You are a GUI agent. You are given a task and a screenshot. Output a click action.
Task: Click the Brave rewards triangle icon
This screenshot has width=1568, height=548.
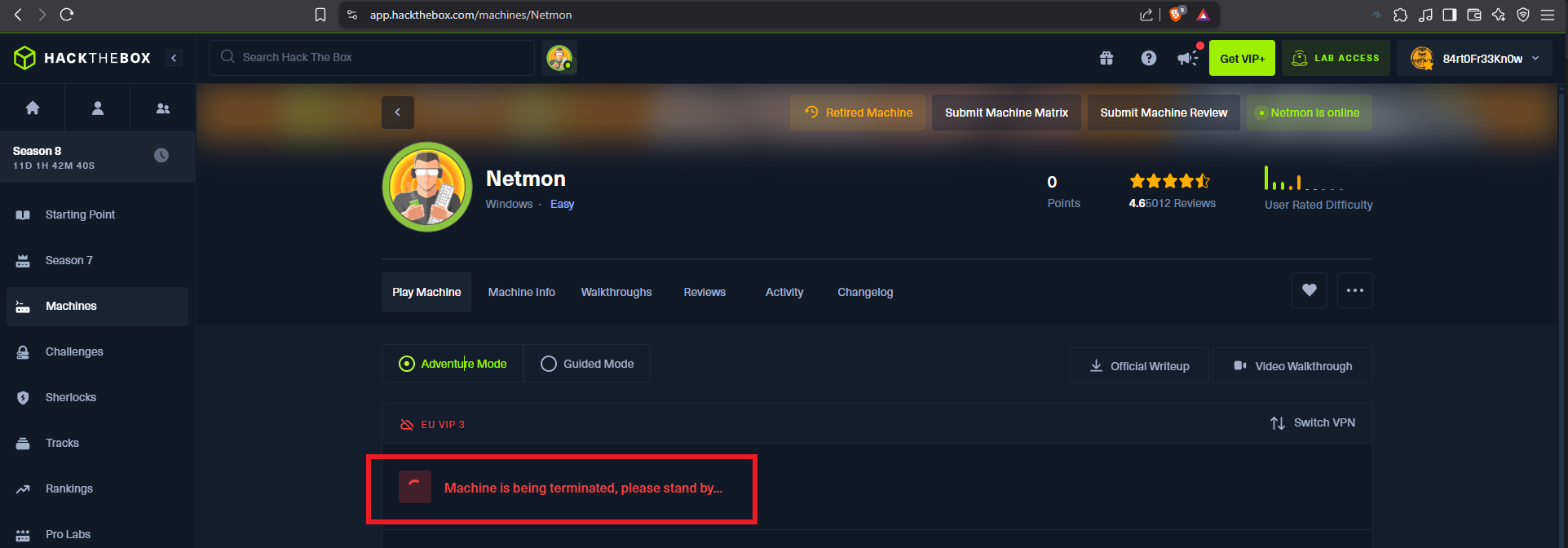[1203, 15]
